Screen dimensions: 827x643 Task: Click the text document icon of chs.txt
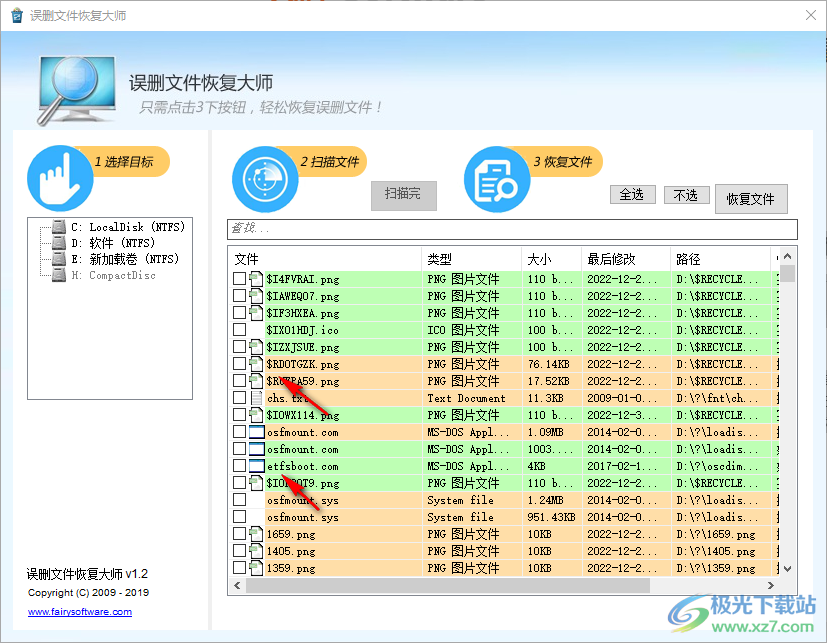click(x=256, y=398)
